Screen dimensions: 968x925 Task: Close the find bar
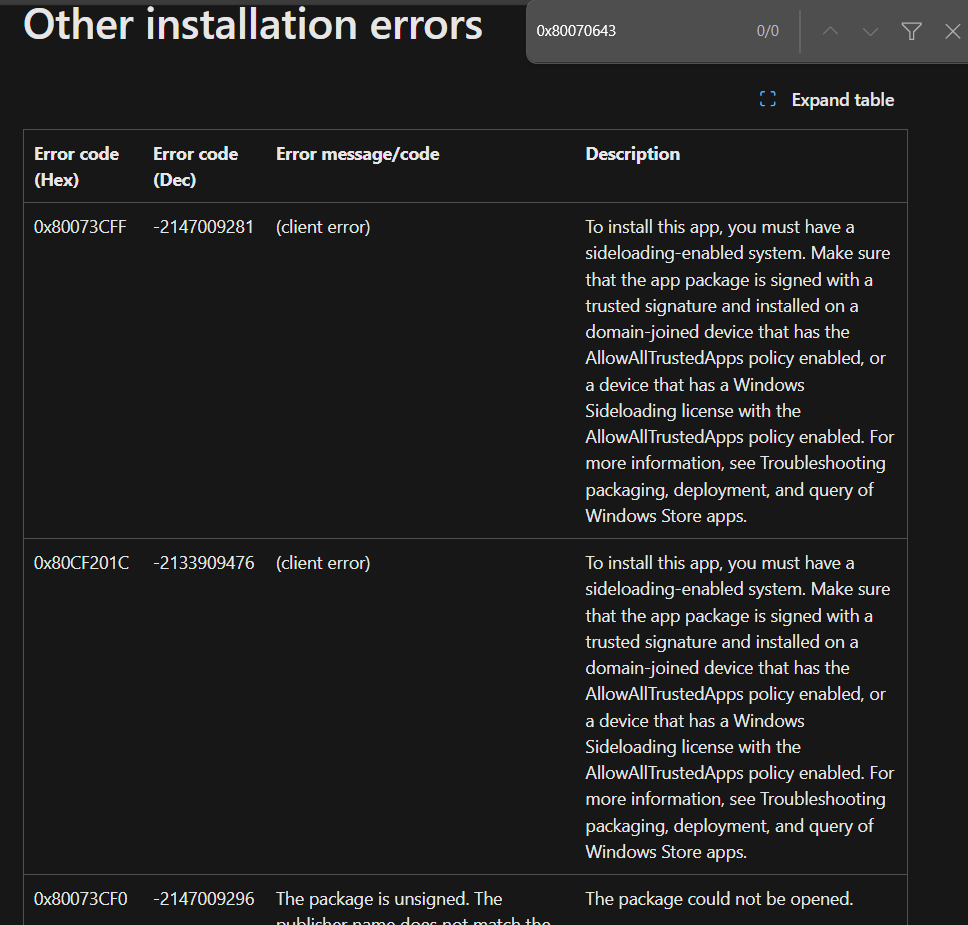952,31
